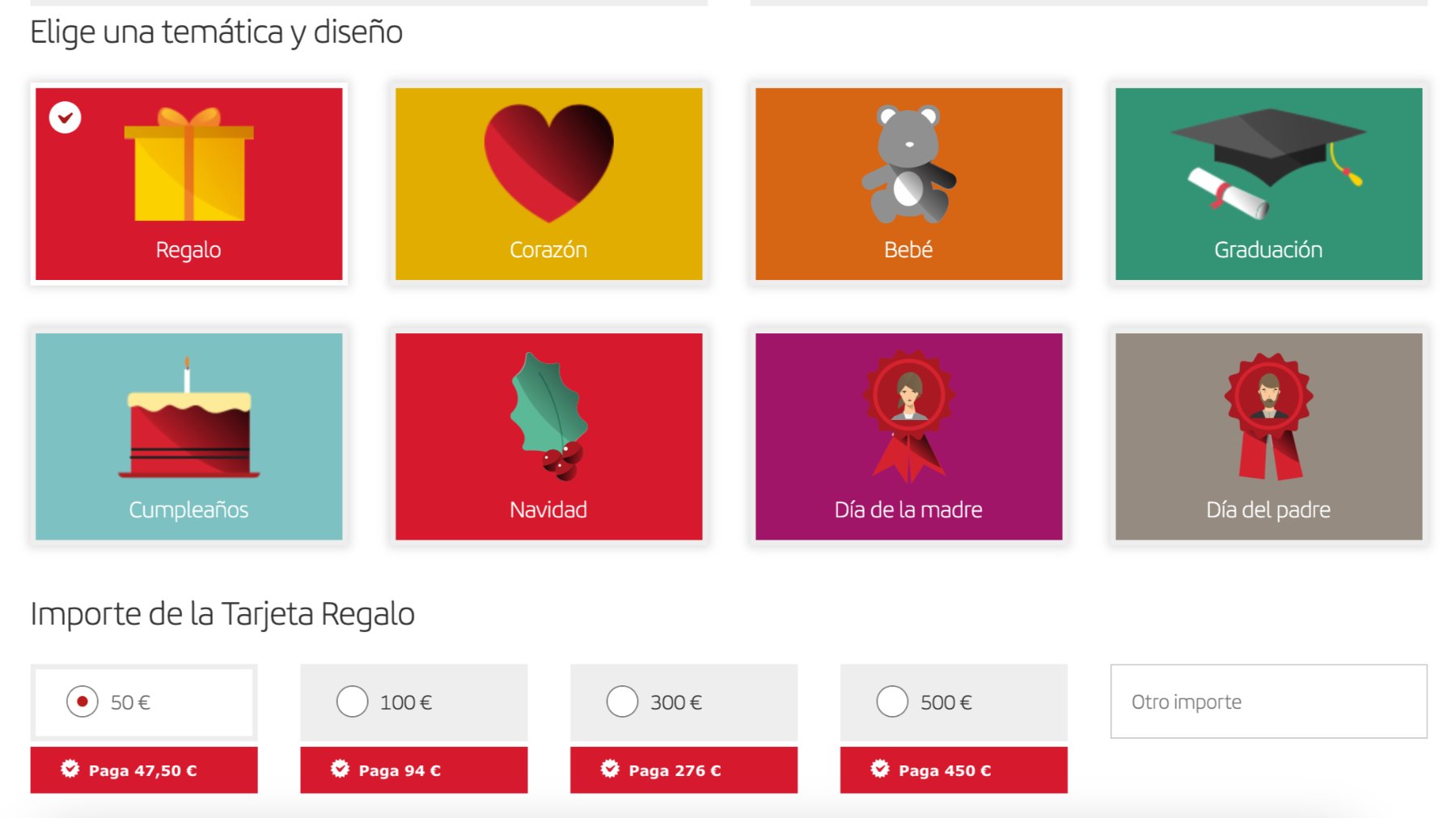Click the Paga 450 € banner
Screen dimensions: 1456x818
click(954, 770)
